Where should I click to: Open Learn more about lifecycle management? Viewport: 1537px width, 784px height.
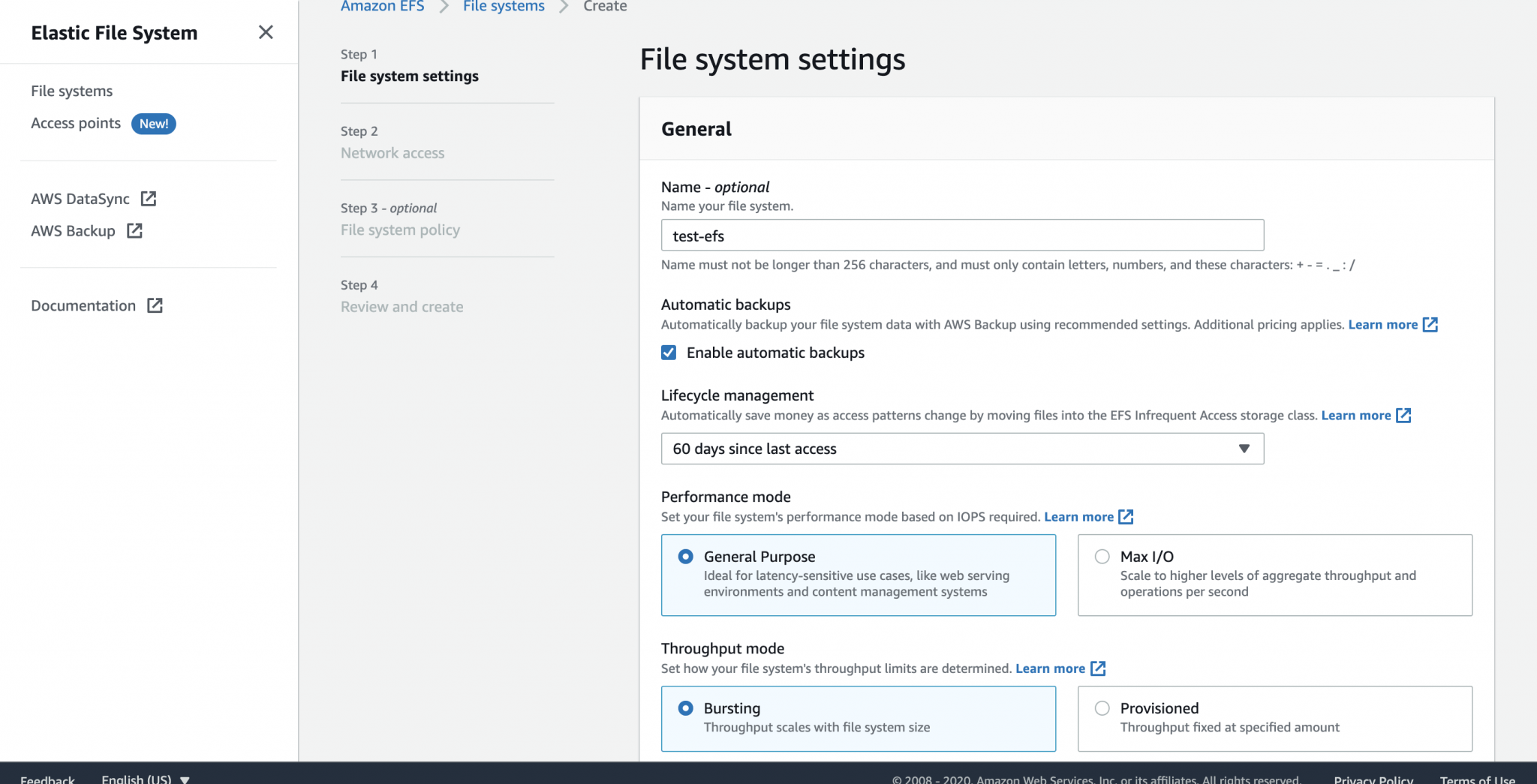tap(1357, 415)
